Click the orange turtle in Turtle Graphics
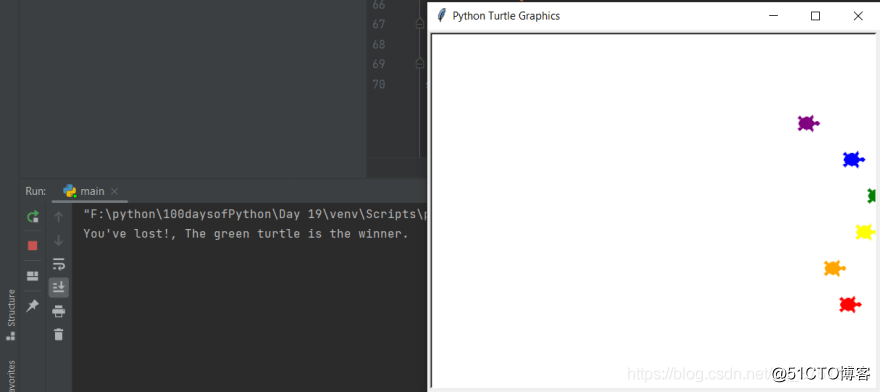The width and height of the screenshot is (880, 392). tap(834, 268)
